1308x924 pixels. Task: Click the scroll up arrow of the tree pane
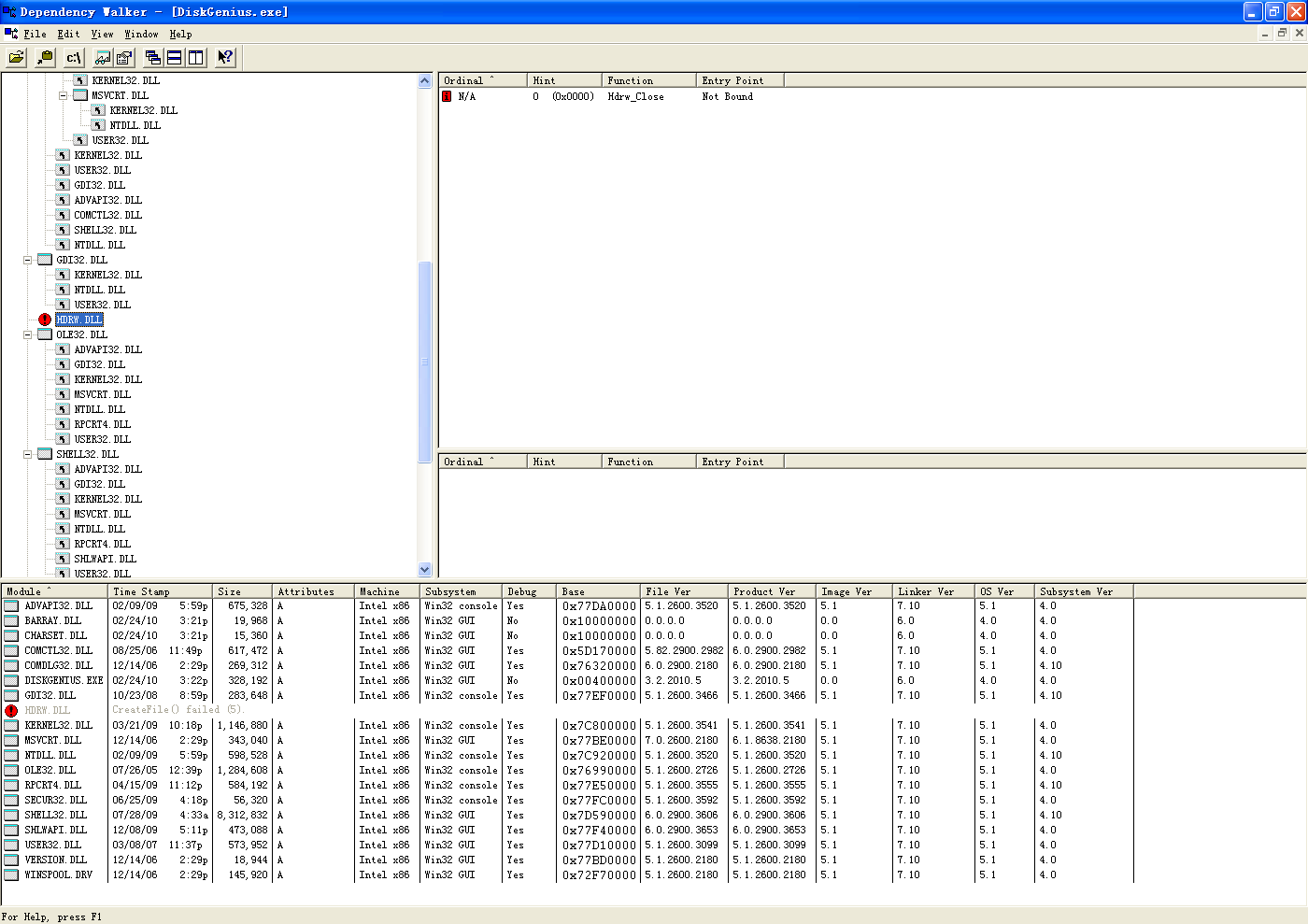425,80
